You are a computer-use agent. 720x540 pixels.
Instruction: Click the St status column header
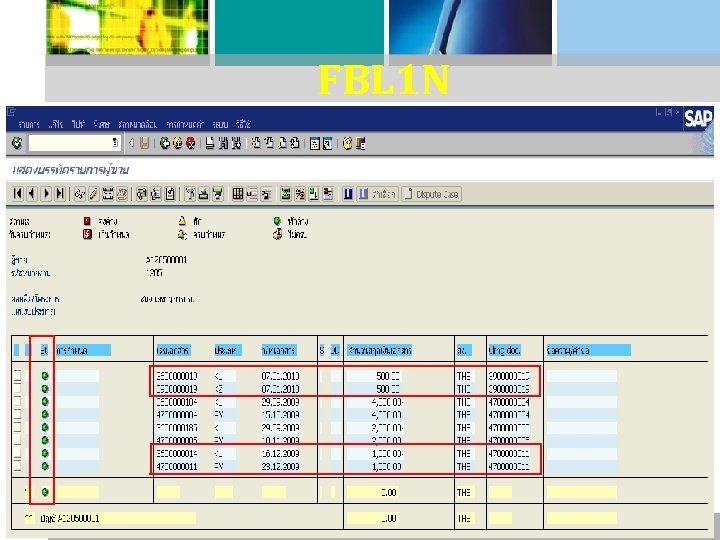tap(44, 350)
